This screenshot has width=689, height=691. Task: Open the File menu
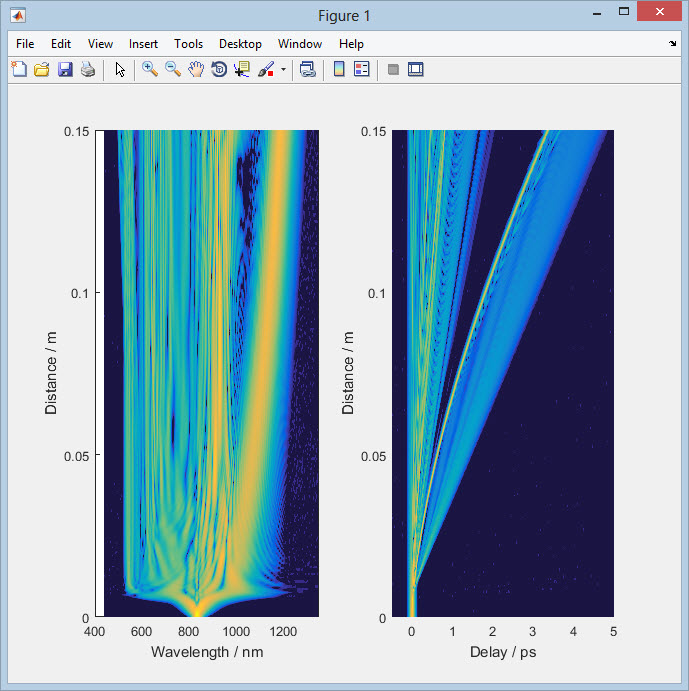25,44
